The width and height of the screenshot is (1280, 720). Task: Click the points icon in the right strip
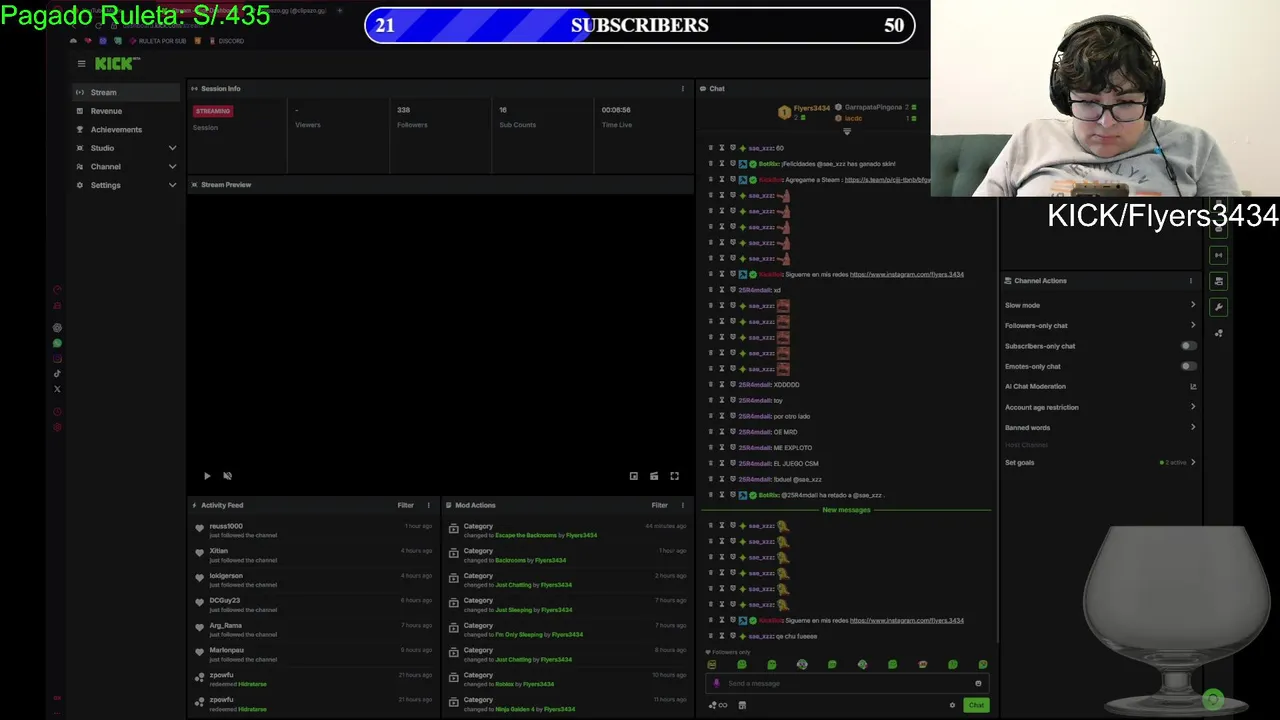1219,333
